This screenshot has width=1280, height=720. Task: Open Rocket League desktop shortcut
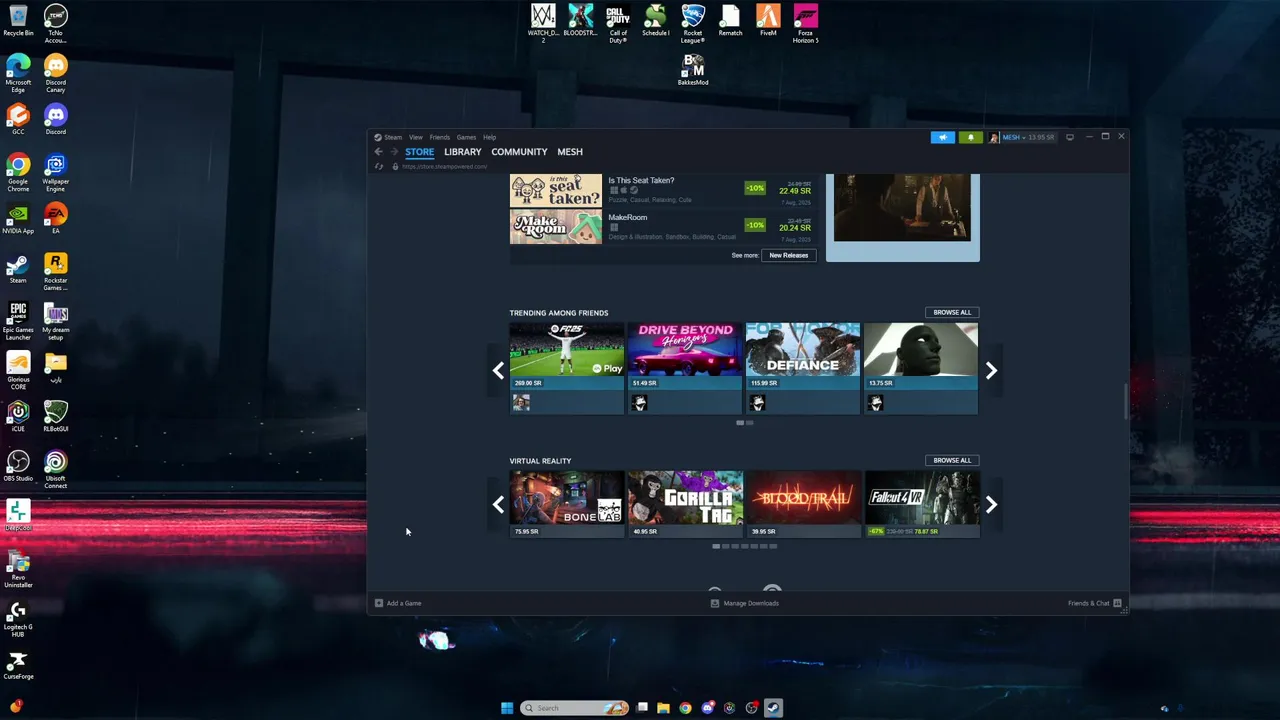coord(693,24)
